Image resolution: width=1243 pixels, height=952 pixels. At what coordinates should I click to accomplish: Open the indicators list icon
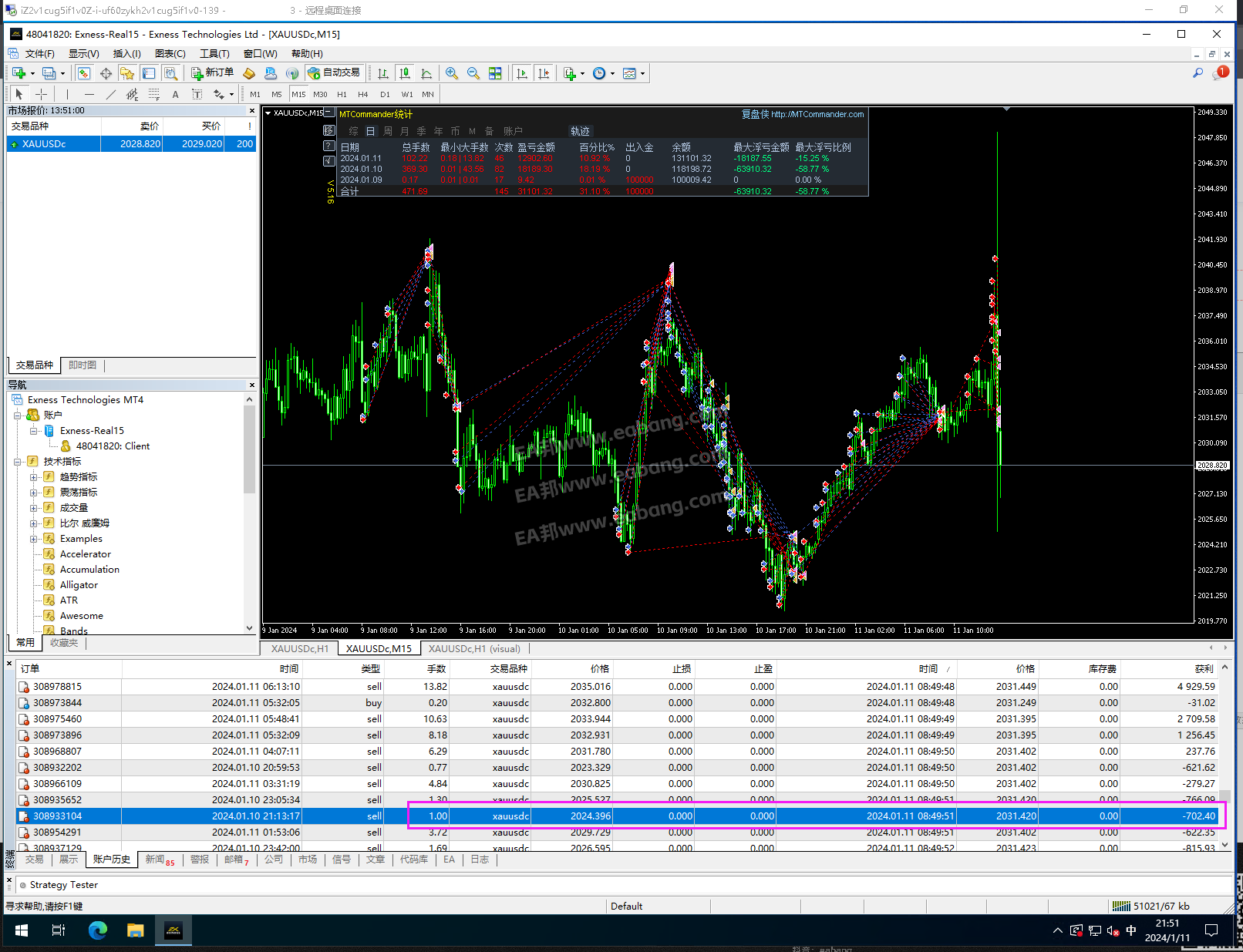(570, 73)
